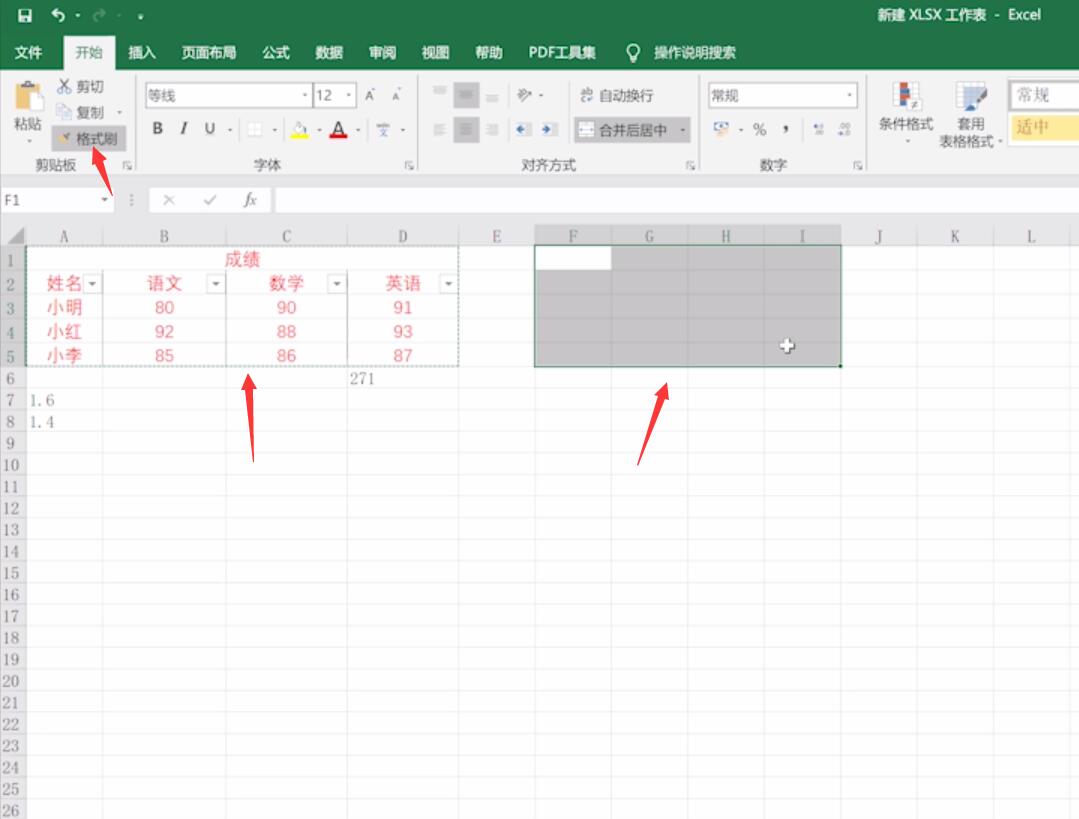Open the 英语 column filter dropdown
The image size is (1079, 819).
point(449,284)
